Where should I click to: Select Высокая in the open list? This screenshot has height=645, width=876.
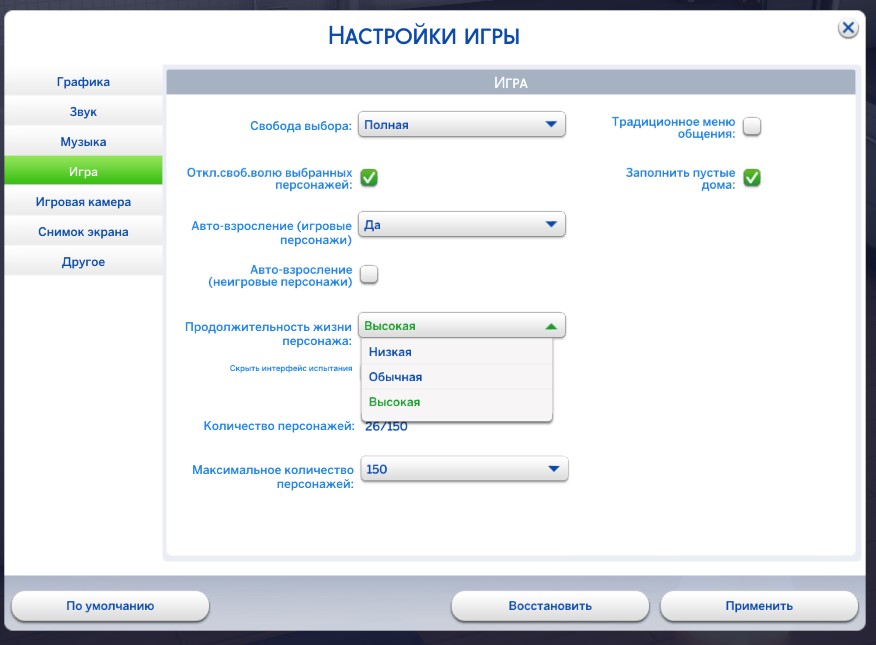456,402
